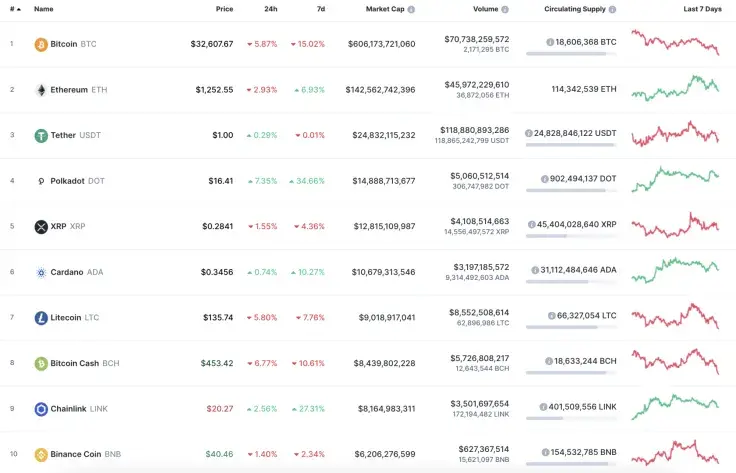Click the Chainlink hexagon logo icon
Screen dimensions: 736x473
tap(41, 409)
